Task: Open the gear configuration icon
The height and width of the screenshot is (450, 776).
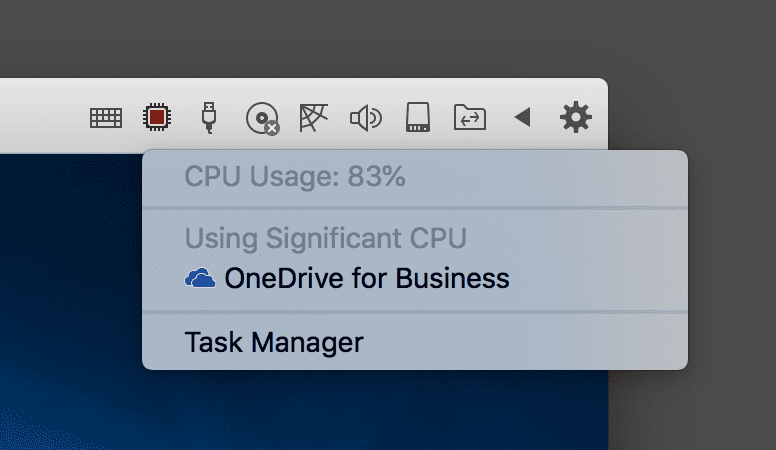Action: tap(576, 117)
